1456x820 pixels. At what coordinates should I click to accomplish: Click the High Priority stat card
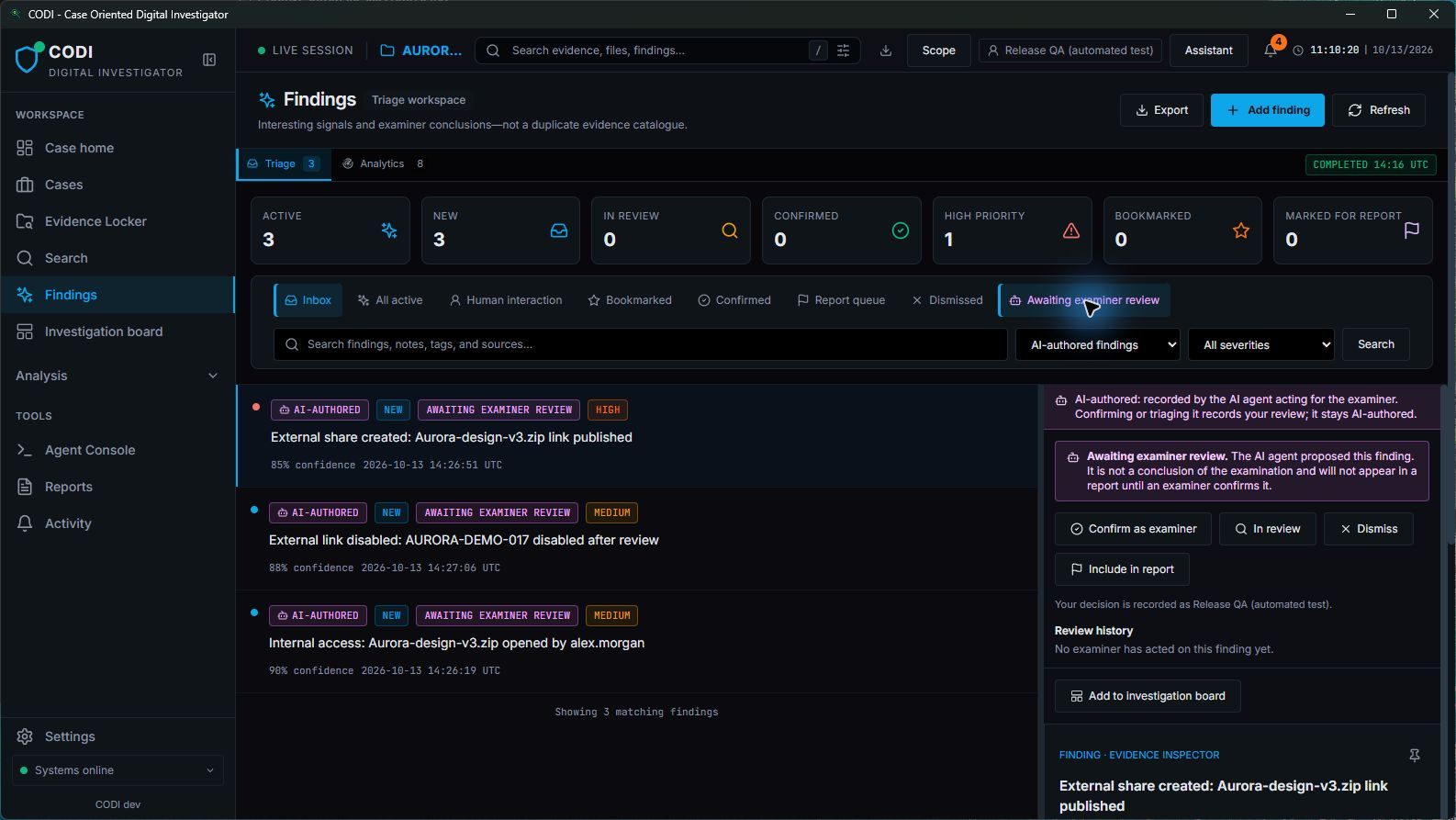(1012, 230)
